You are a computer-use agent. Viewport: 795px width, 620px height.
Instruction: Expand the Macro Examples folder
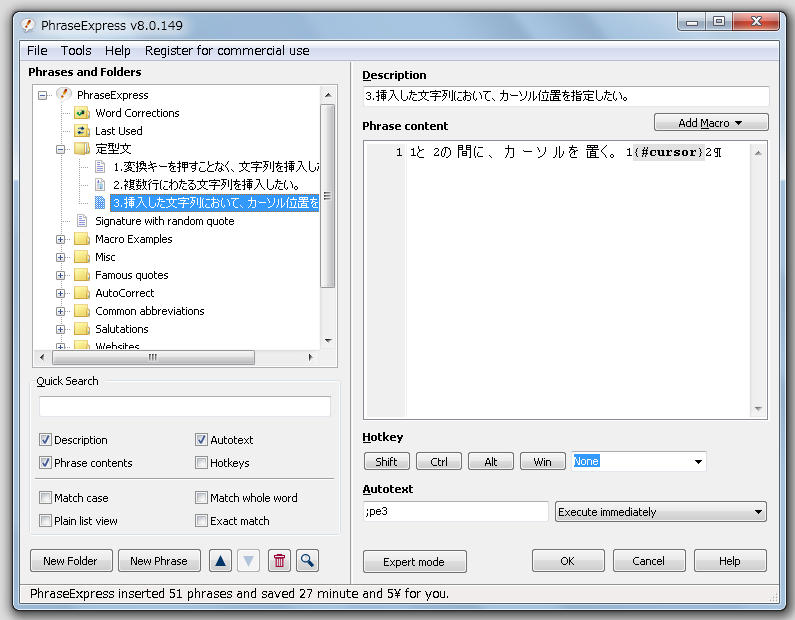pos(60,239)
